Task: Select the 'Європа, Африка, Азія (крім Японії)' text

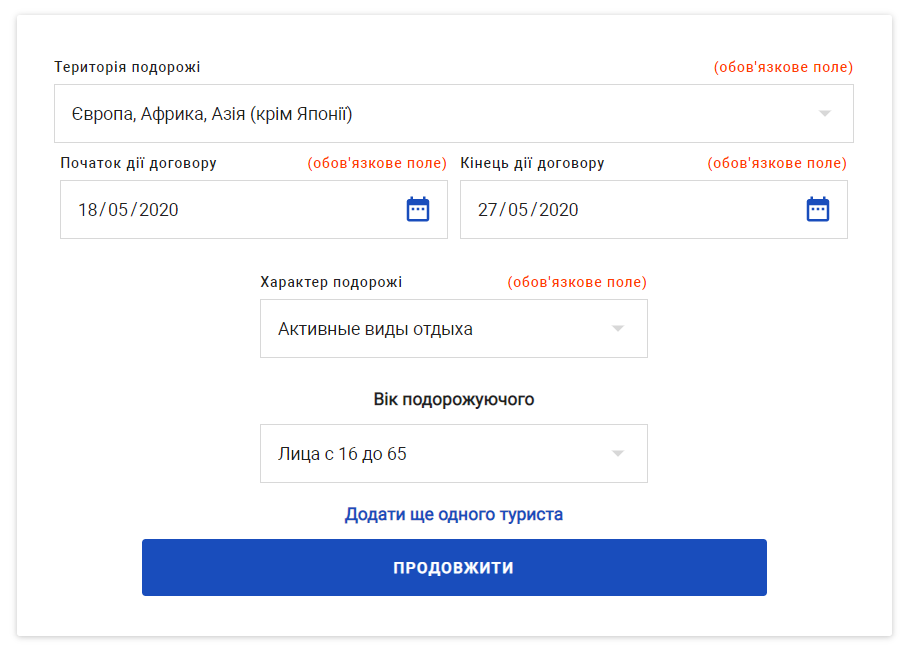Action: pyautogui.click(x=212, y=114)
